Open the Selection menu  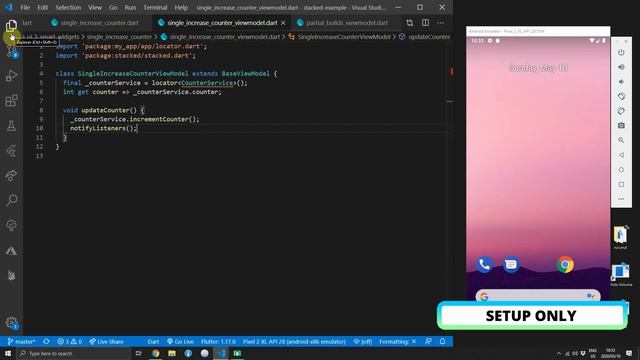click(x=68, y=7)
